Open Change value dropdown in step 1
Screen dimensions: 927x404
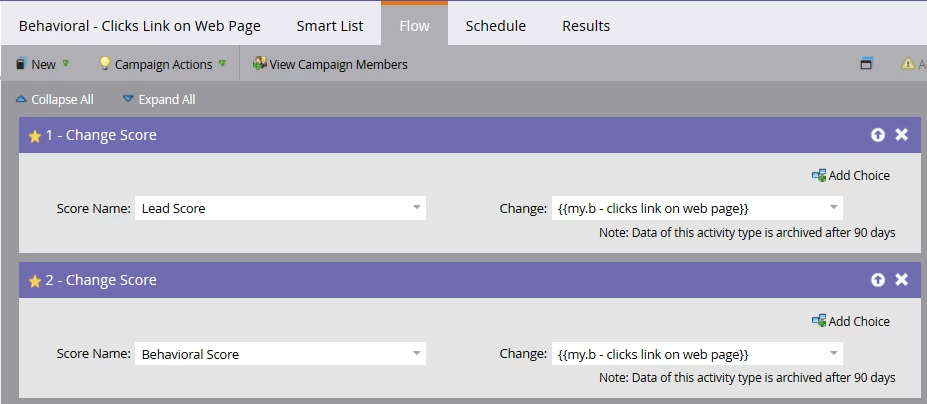tap(833, 208)
